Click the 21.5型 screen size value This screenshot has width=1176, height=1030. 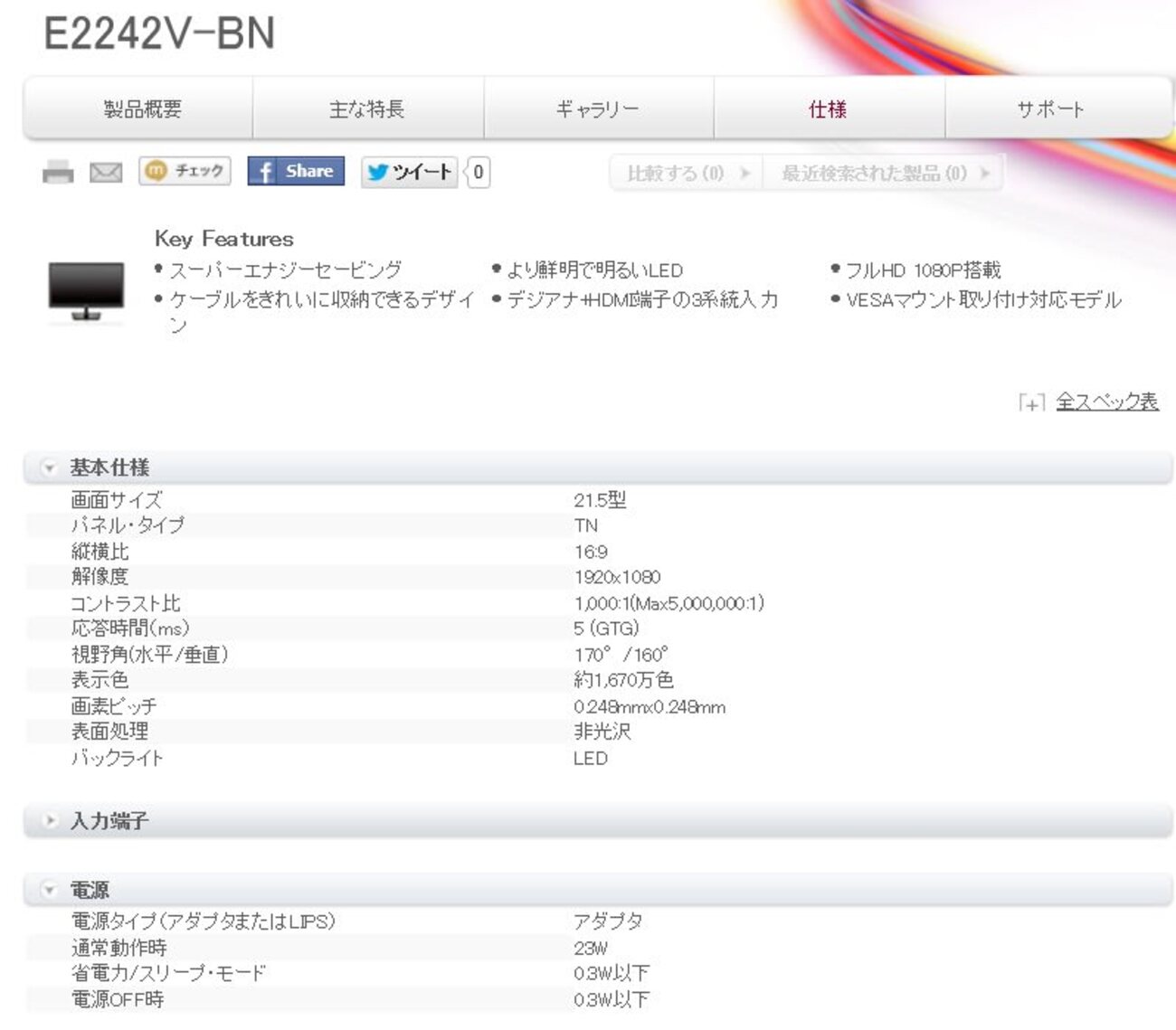tap(600, 500)
